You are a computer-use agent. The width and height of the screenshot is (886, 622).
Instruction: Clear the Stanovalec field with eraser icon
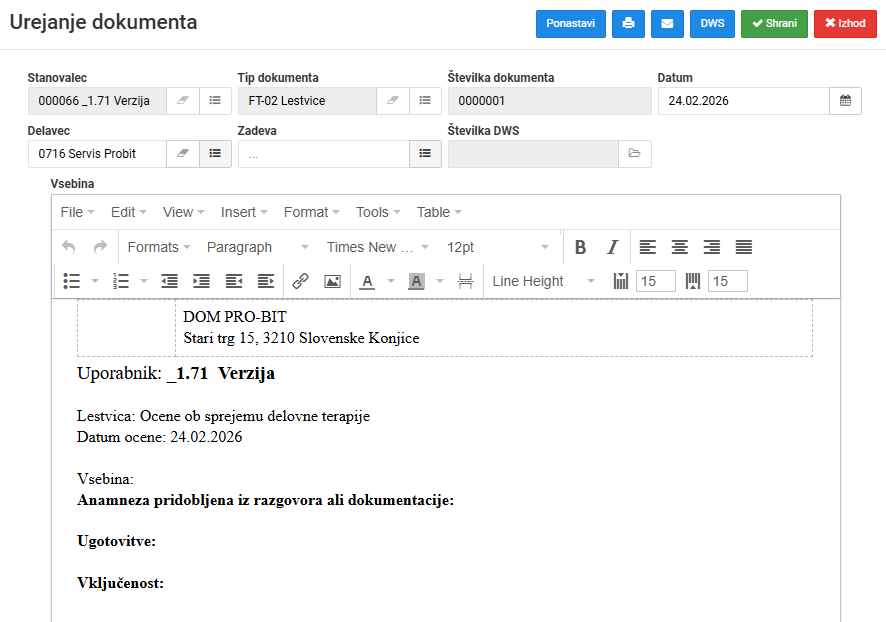tap(183, 101)
